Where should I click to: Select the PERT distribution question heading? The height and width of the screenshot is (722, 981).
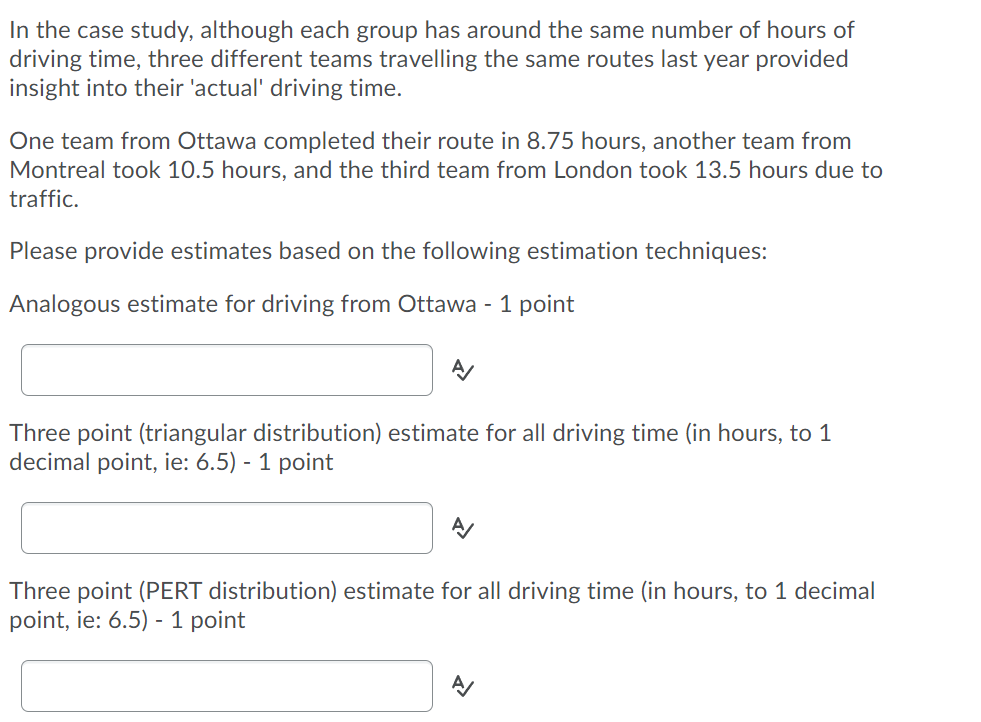pos(440,605)
